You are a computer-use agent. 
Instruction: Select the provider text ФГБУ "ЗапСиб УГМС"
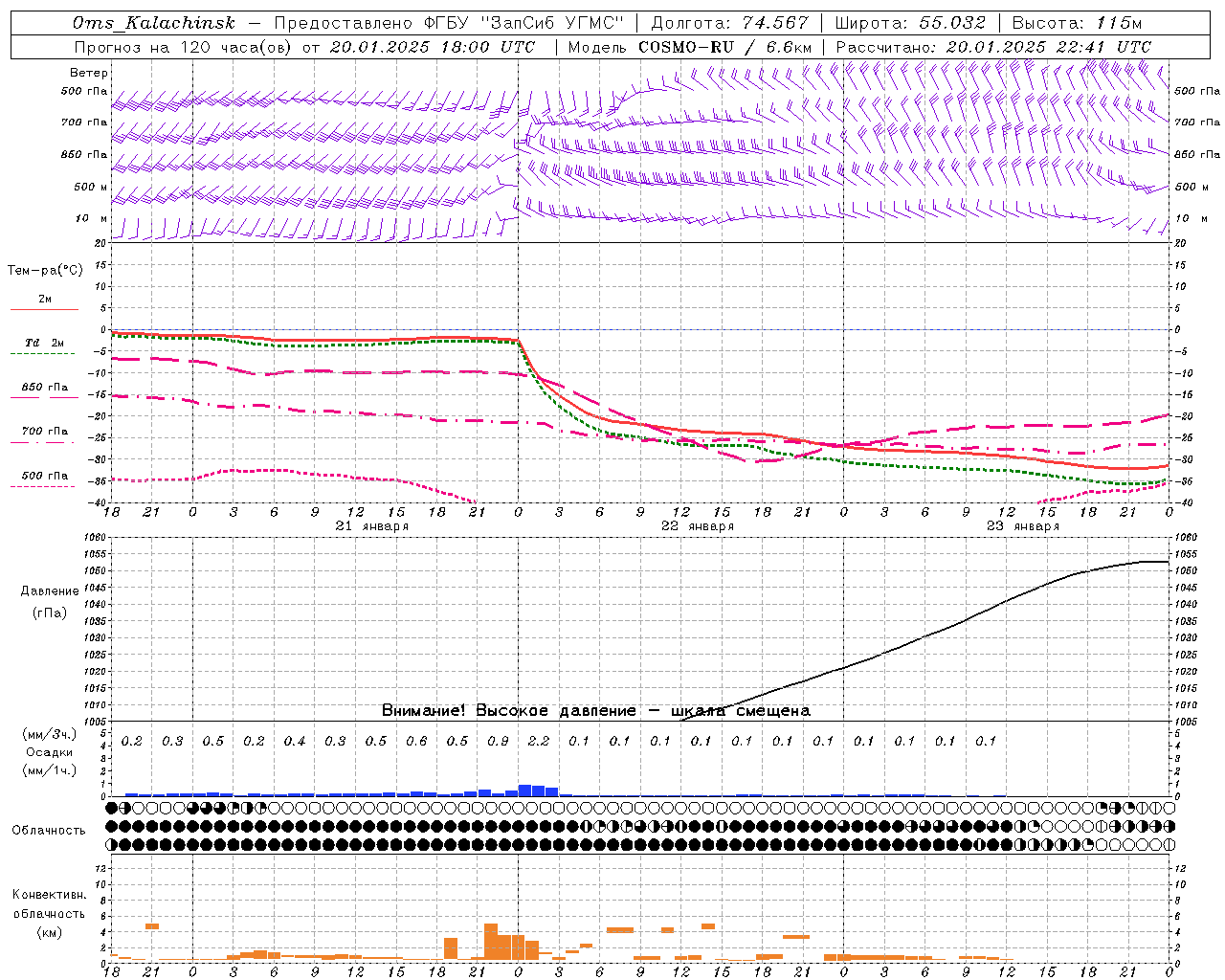point(524,23)
